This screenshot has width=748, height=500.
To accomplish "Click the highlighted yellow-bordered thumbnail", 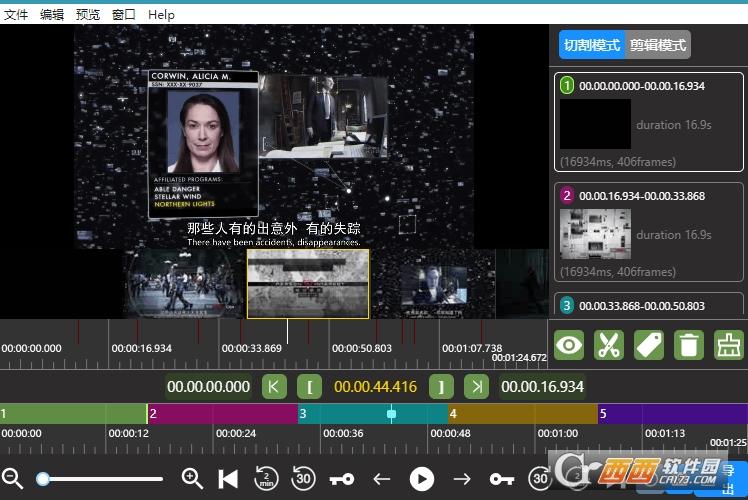I will [x=308, y=283].
